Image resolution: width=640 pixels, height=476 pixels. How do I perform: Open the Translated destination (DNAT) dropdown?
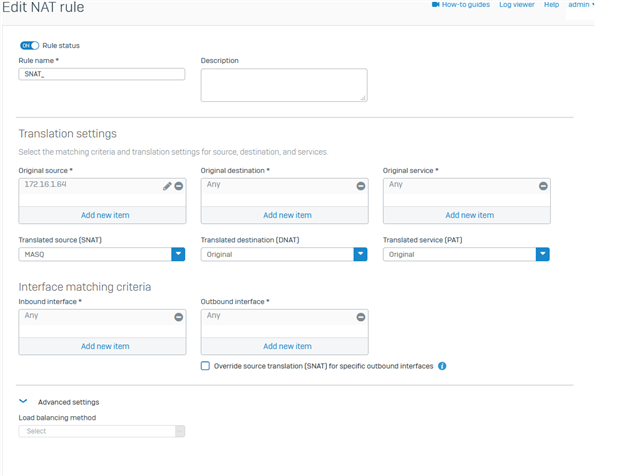[284, 254]
